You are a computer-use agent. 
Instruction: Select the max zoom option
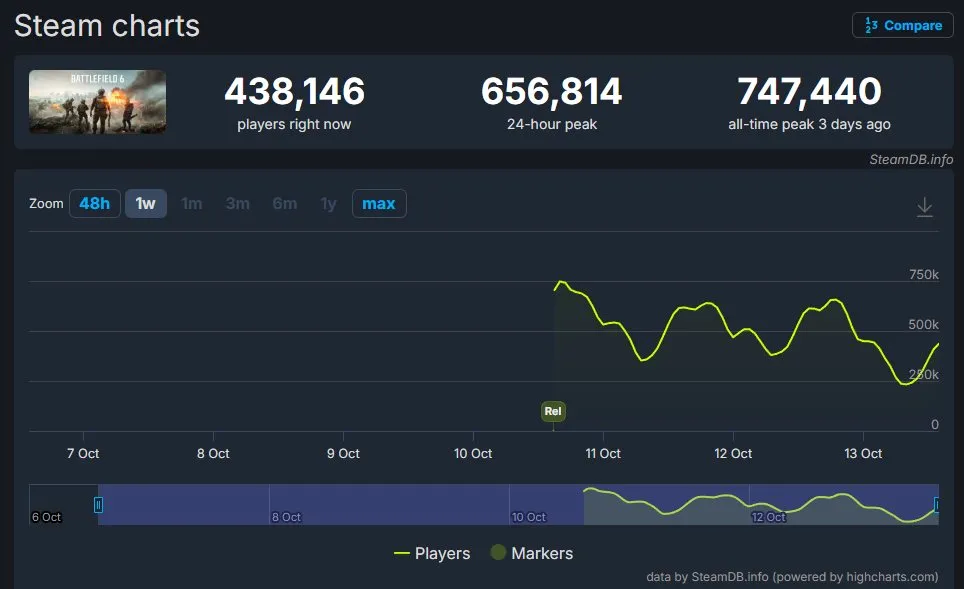click(x=379, y=203)
